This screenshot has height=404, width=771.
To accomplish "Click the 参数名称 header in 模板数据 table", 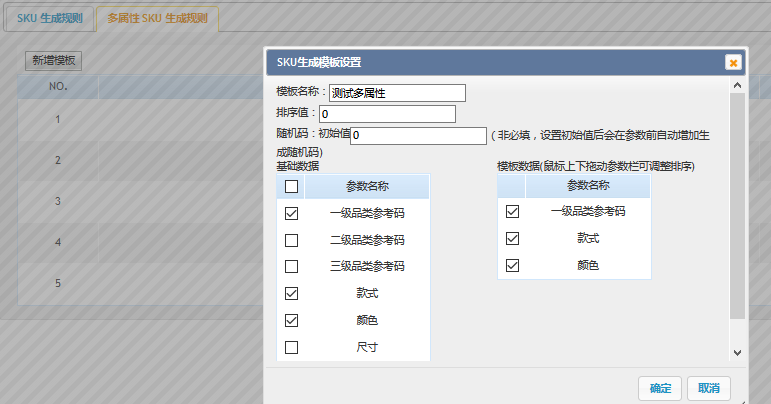I will pyautogui.click(x=588, y=185).
